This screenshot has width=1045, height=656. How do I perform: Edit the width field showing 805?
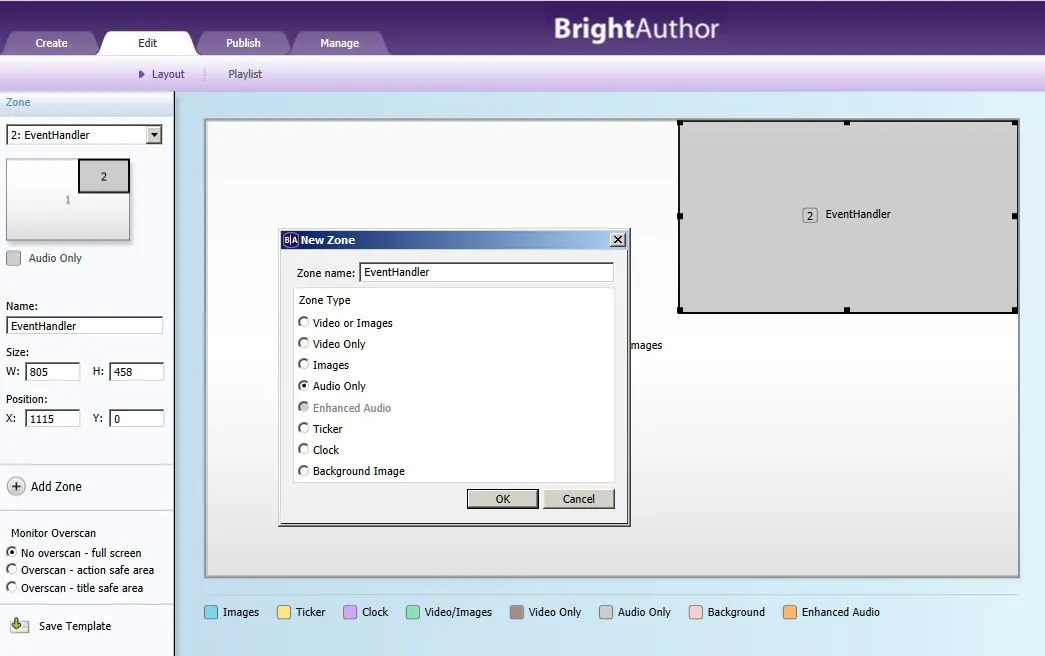click(x=53, y=371)
